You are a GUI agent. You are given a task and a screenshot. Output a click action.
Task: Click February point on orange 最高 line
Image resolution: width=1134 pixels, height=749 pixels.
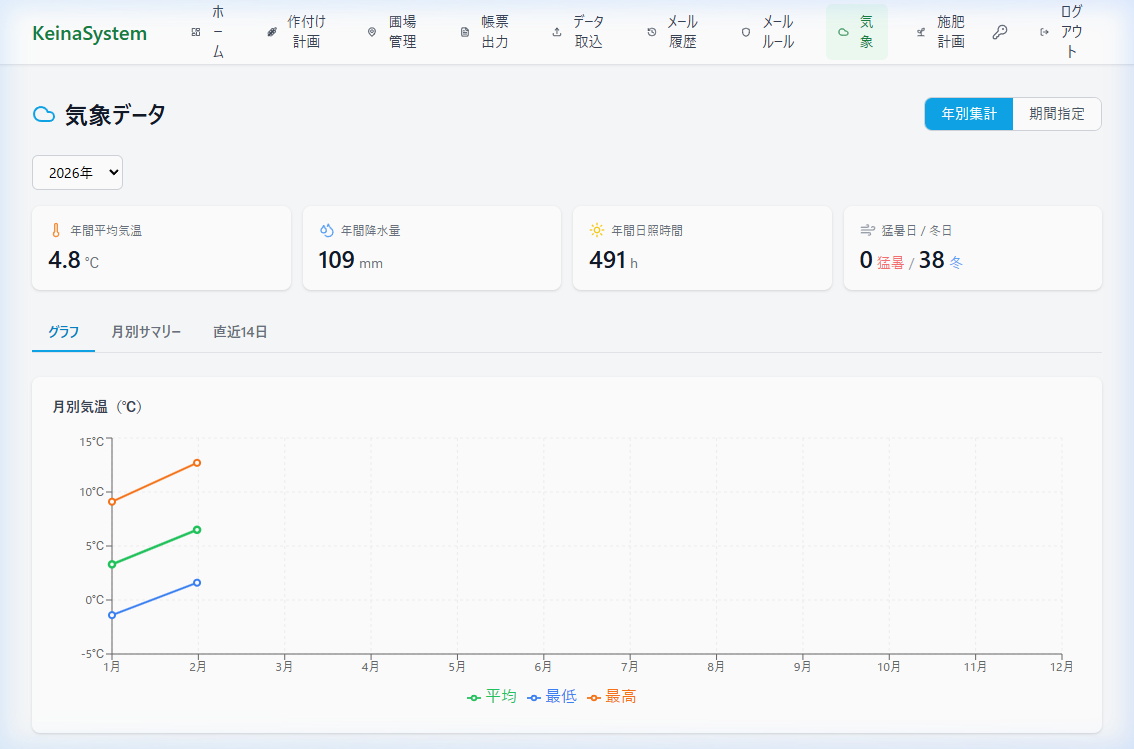[x=197, y=463]
